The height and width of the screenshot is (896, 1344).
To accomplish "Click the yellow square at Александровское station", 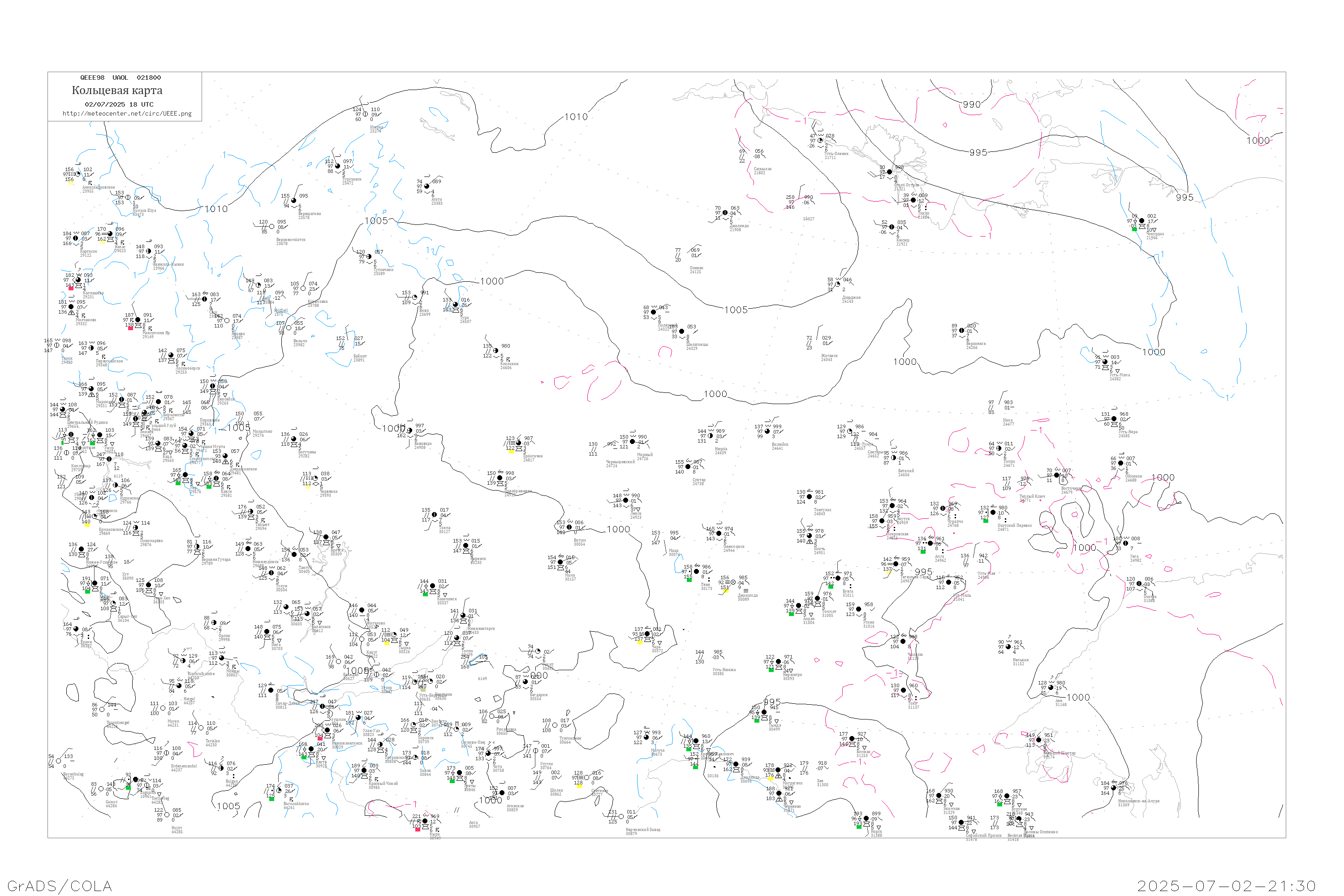I will tap(70, 183).
